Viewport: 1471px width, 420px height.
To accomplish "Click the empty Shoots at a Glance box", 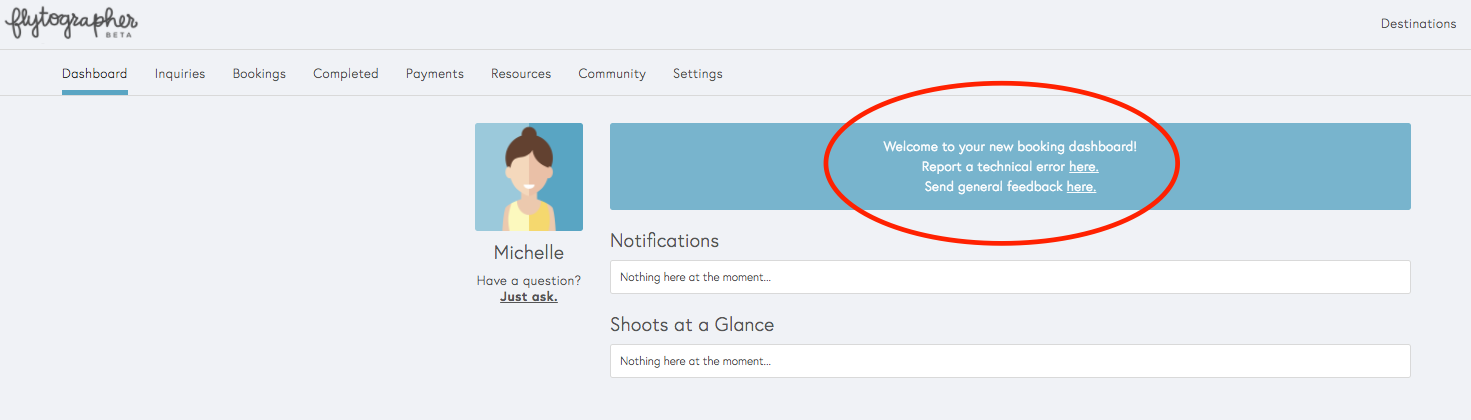I will click(x=1010, y=361).
